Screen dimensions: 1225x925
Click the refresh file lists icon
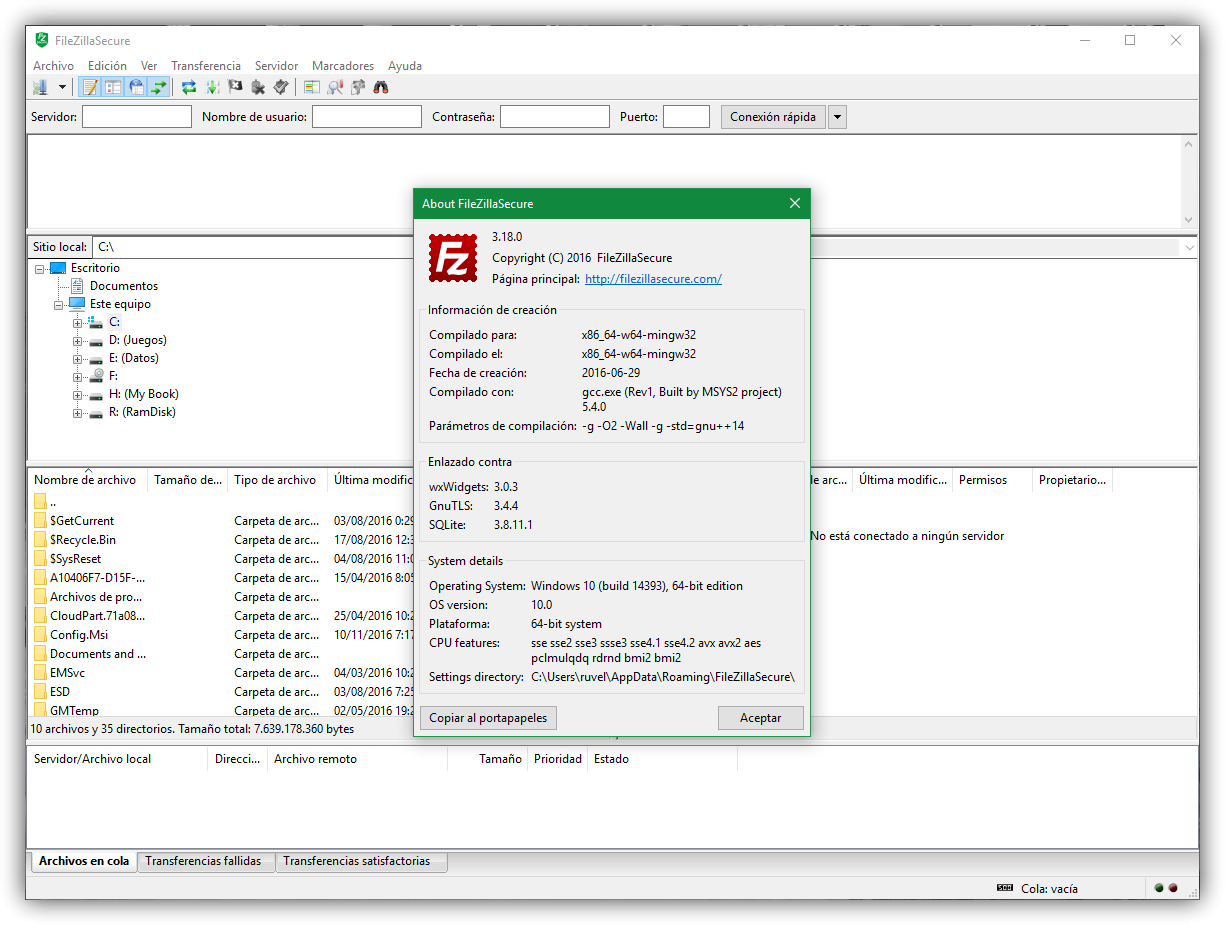pyautogui.click(x=188, y=87)
